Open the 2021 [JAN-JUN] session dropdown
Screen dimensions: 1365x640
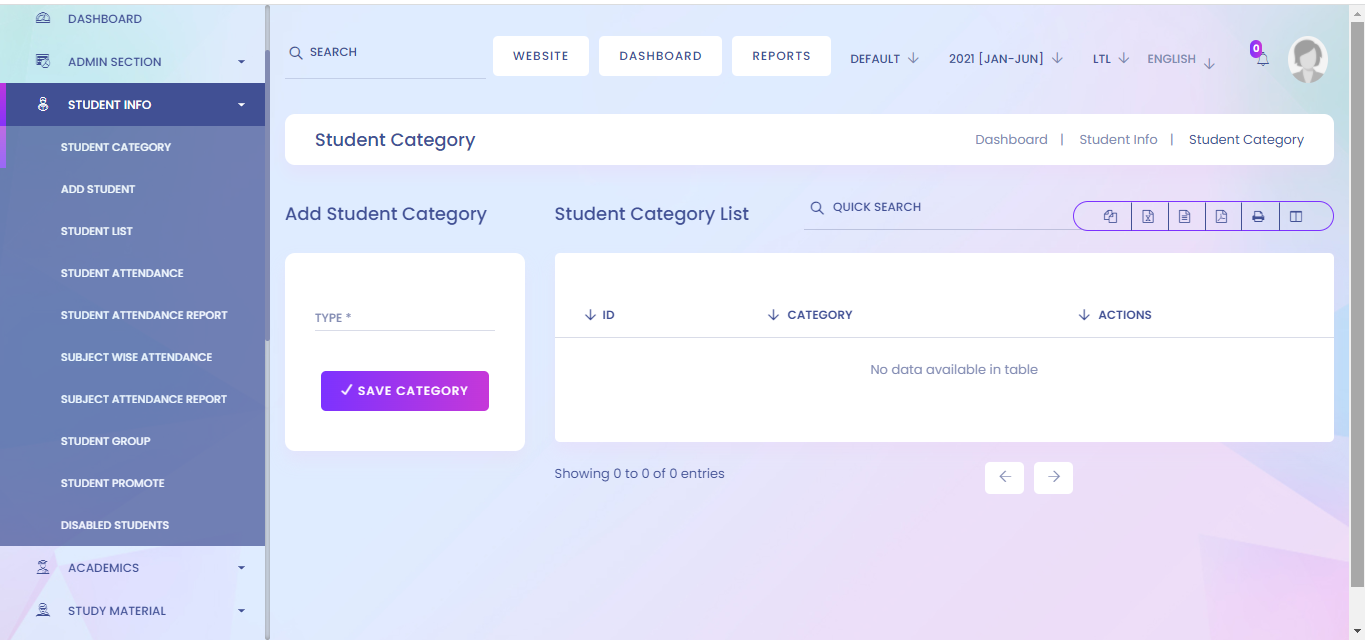(1005, 59)
